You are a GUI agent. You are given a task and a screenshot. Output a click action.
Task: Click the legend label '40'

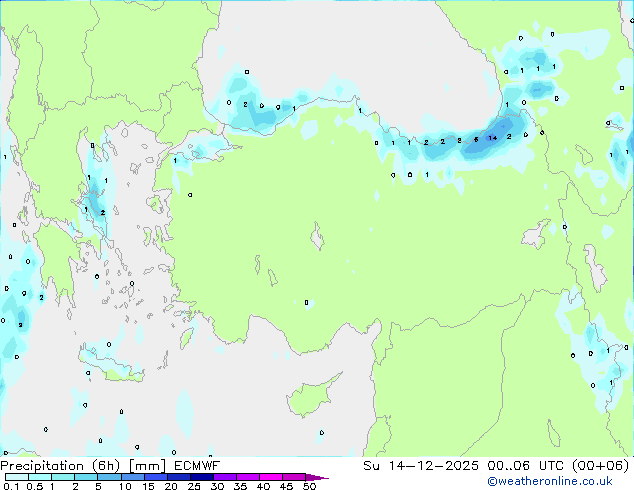point(263,486)
